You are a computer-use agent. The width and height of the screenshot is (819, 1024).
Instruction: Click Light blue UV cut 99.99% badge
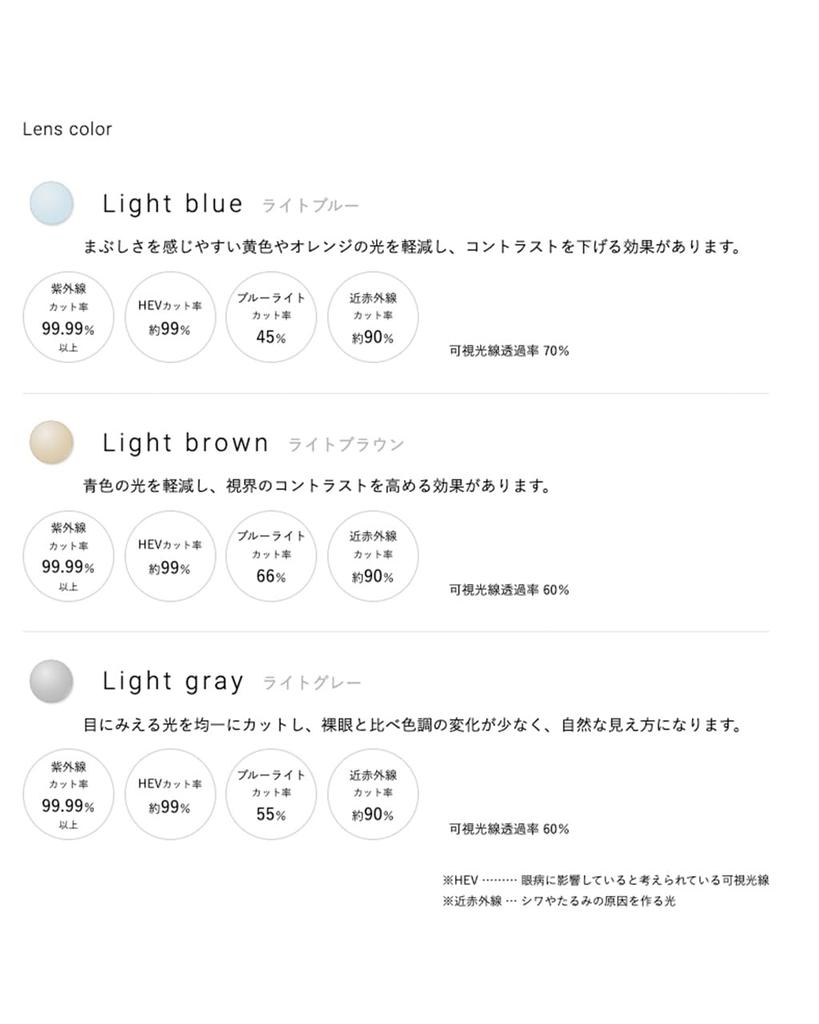pyautogui.click(x=68, y=317)
